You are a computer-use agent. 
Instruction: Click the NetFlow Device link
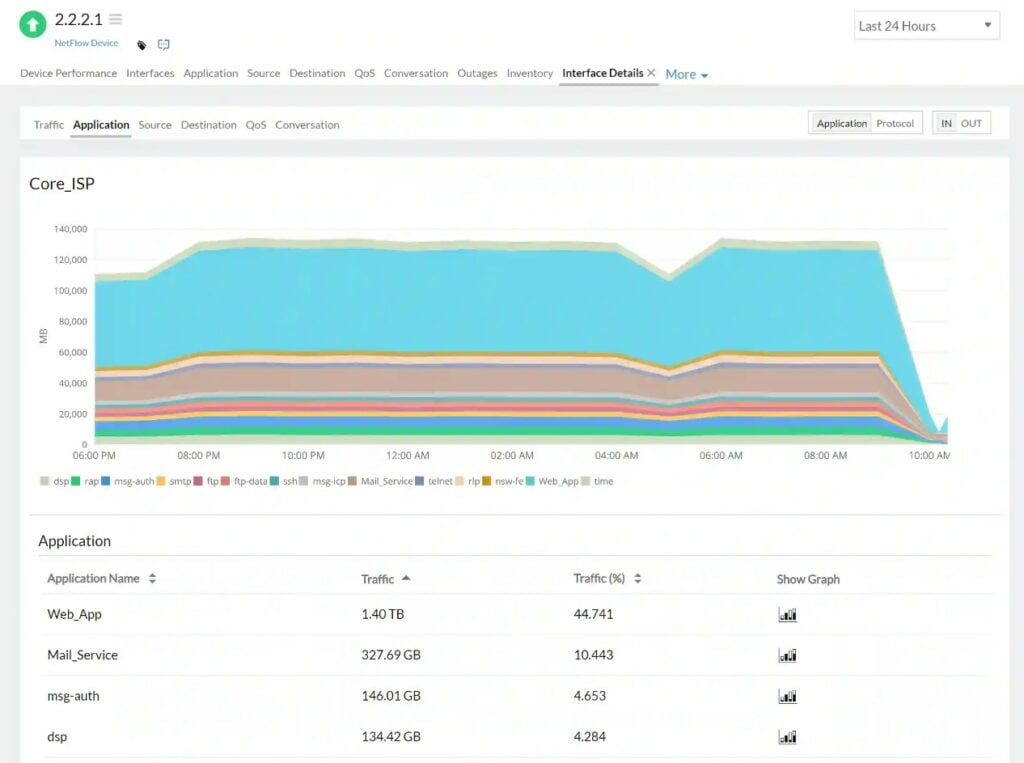pyautogui.click(x=86, y=43)
